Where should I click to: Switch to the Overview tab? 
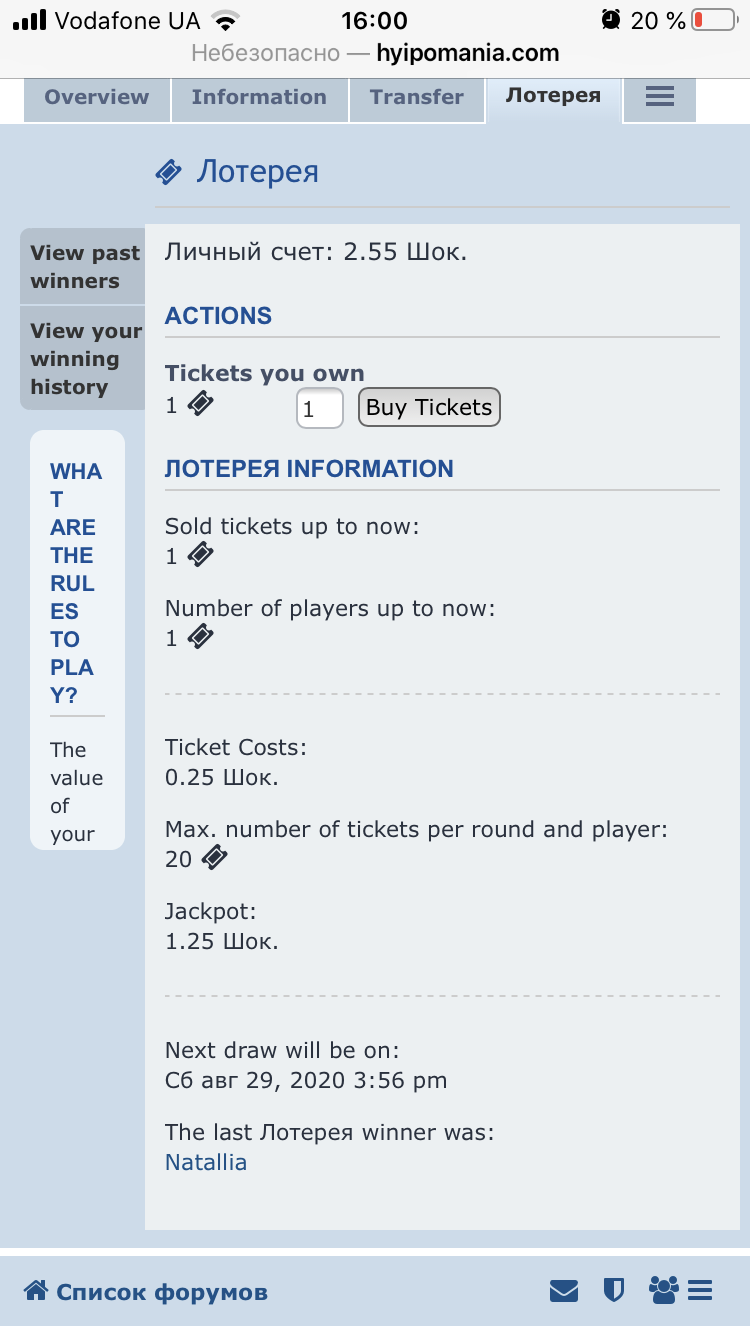(x=96, y=97)
